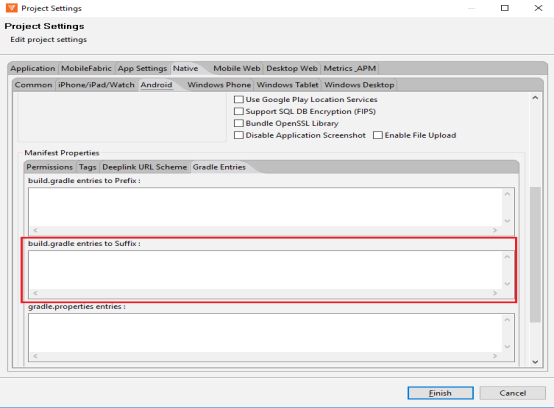The width and height of the screenshot is (554, 408).
Task: Switch to the Permissions tab
Action: click(x=49, y=167)
